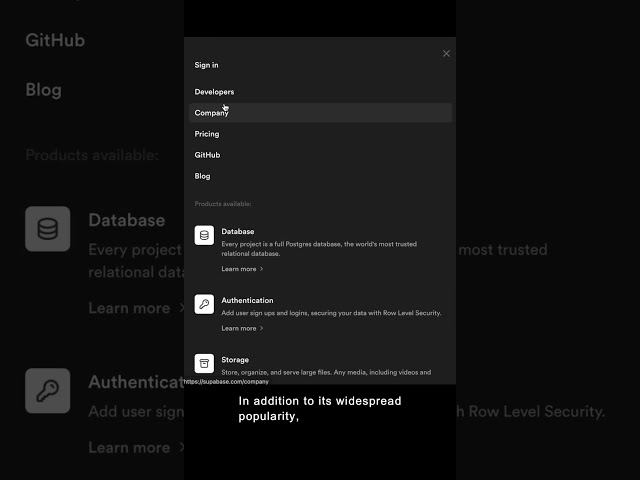
Task: Click the large background Database heading
Action: tap(127, 220)
